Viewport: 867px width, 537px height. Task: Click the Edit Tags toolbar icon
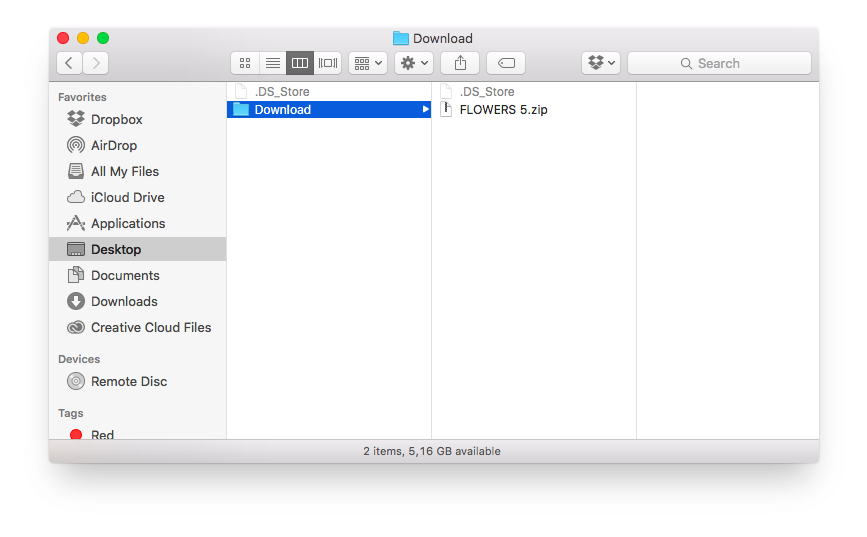pos(506,63)
